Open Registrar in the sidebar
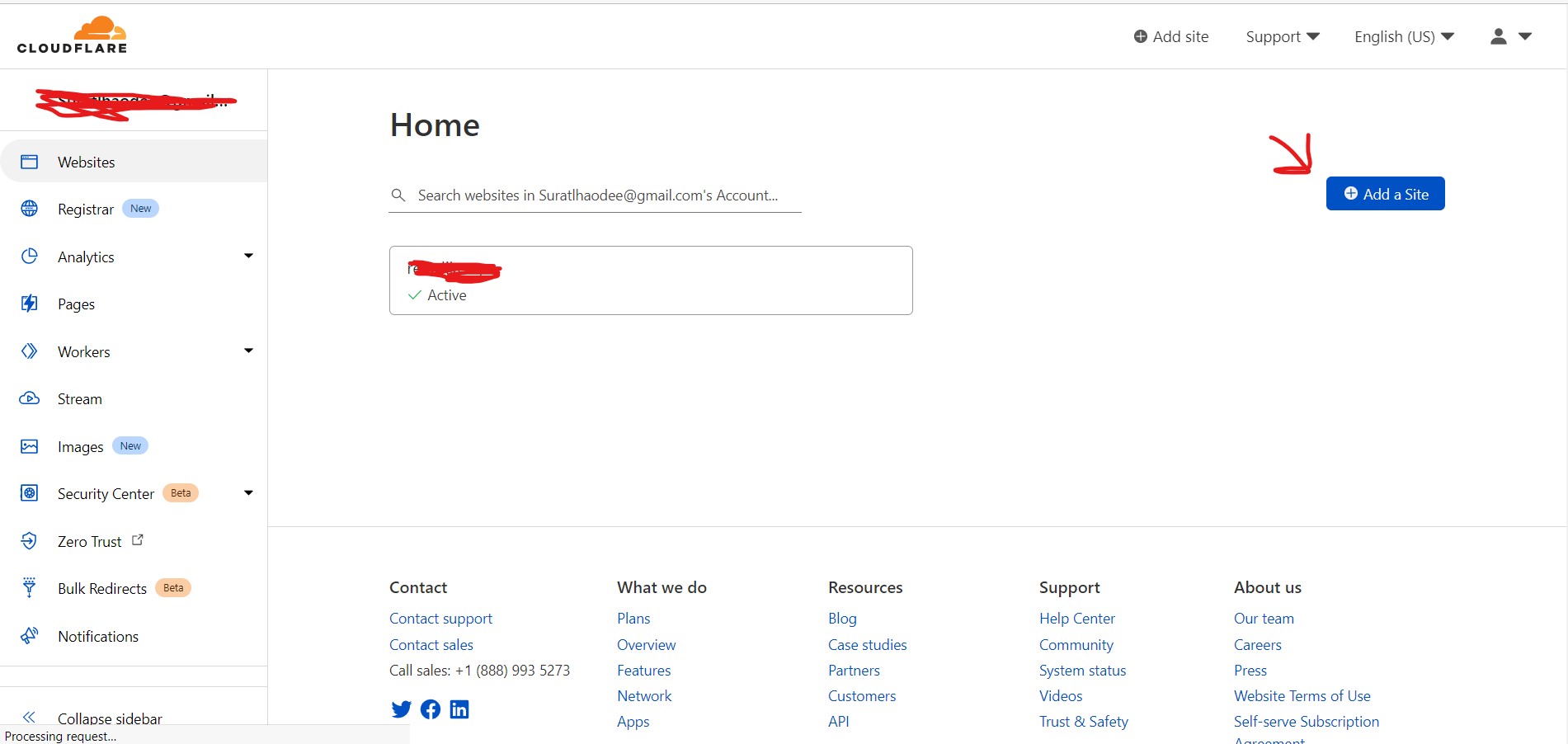The image size is (1568, 744). (86, 209)
